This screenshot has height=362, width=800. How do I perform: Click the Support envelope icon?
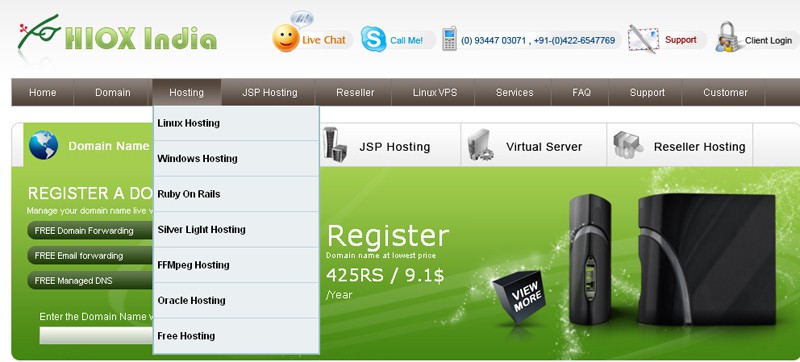pyautogui.click(x=643, y=39)
